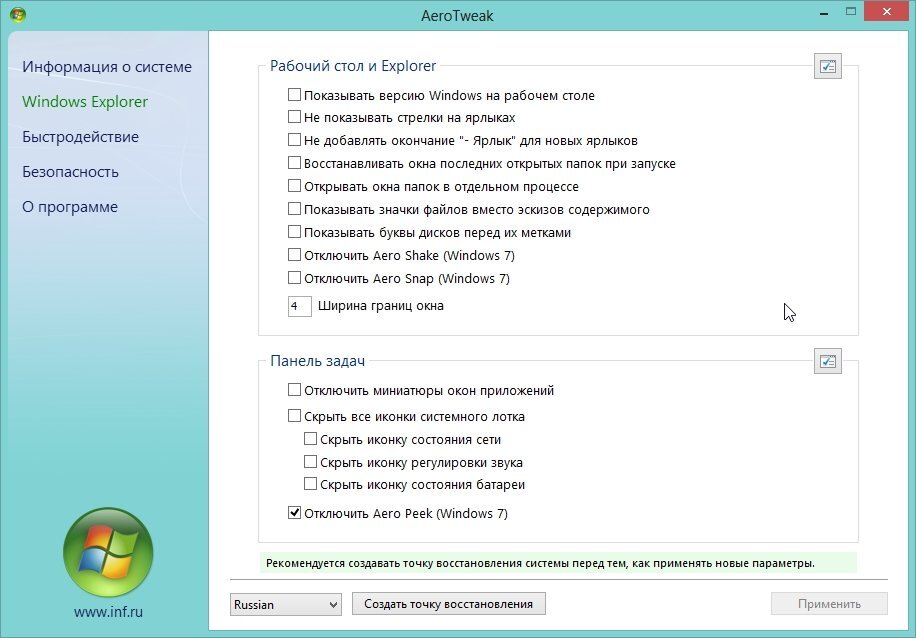The width and height of the screenshot is (916, 638).
Task: Maximize the AeroTweak window
Action: pos(851,12)
